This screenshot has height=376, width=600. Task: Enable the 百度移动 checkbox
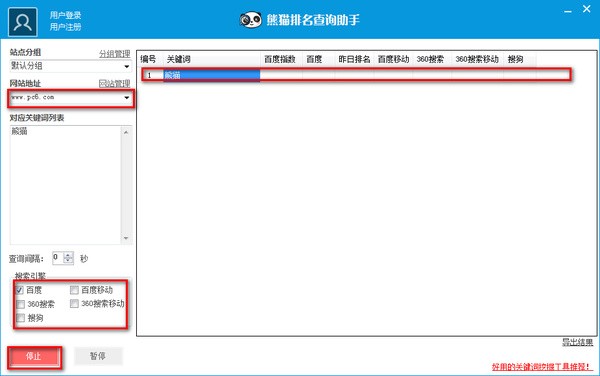pyautogui.click(x=74, y=290)
